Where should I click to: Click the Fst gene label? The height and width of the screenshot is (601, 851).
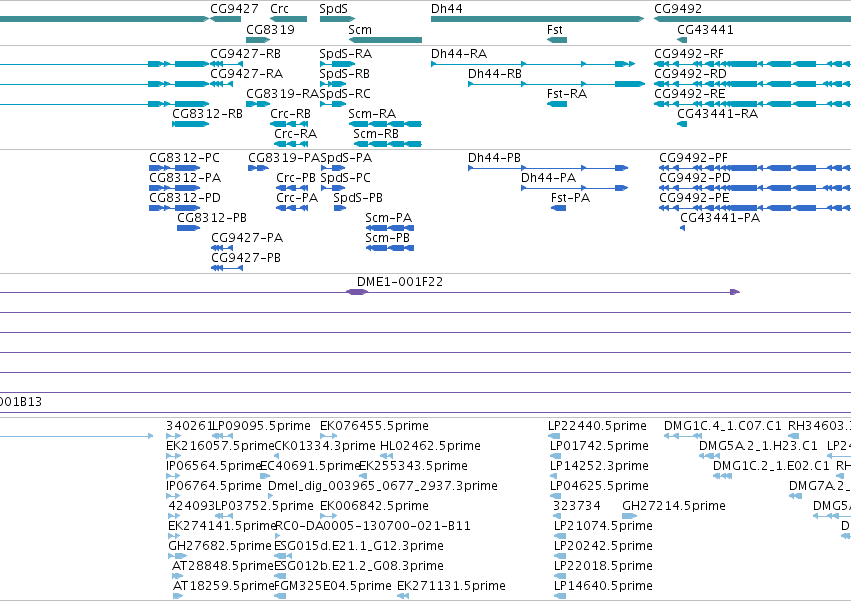[x=555, y=29]
